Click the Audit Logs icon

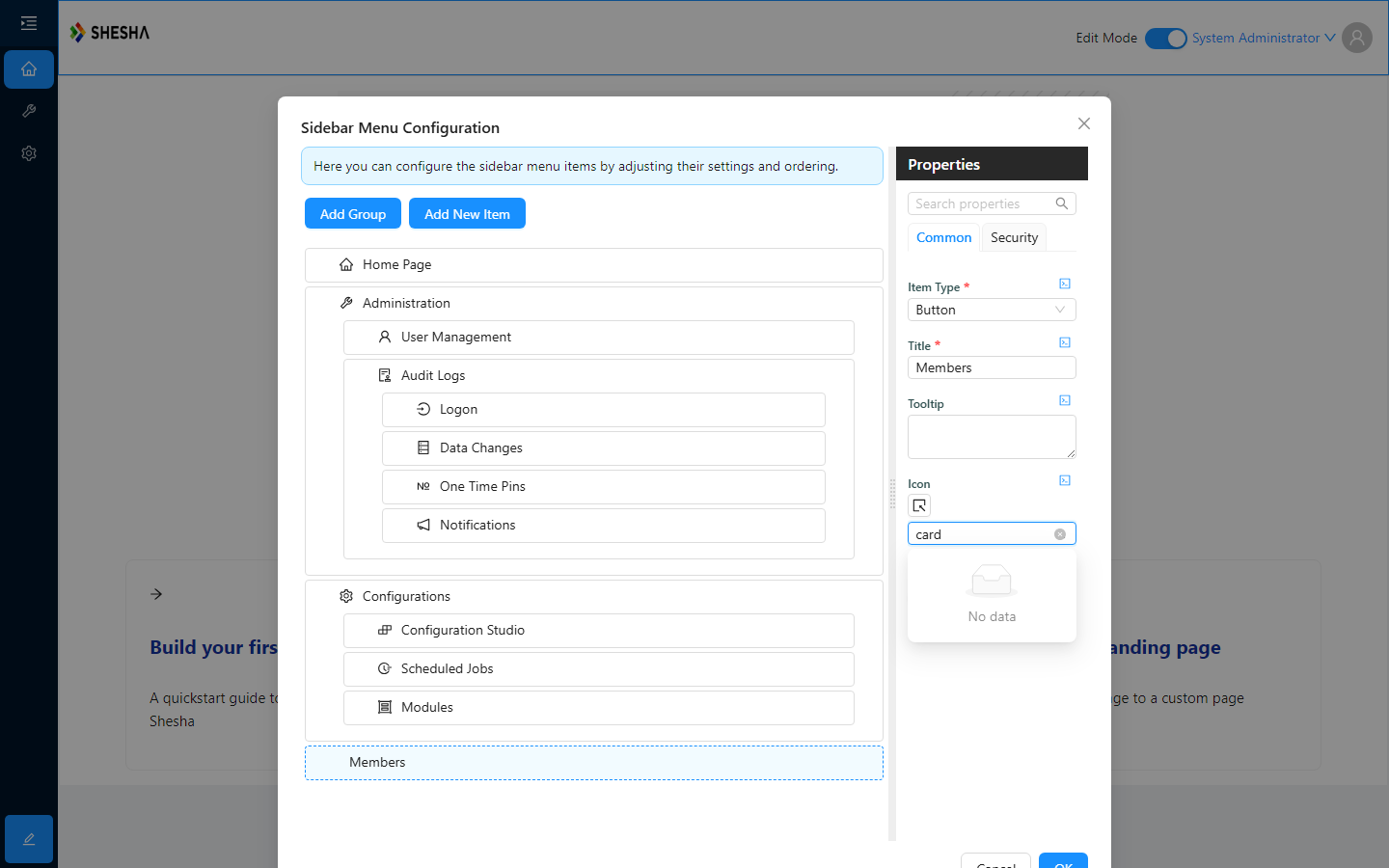click(x=385, y=375)
